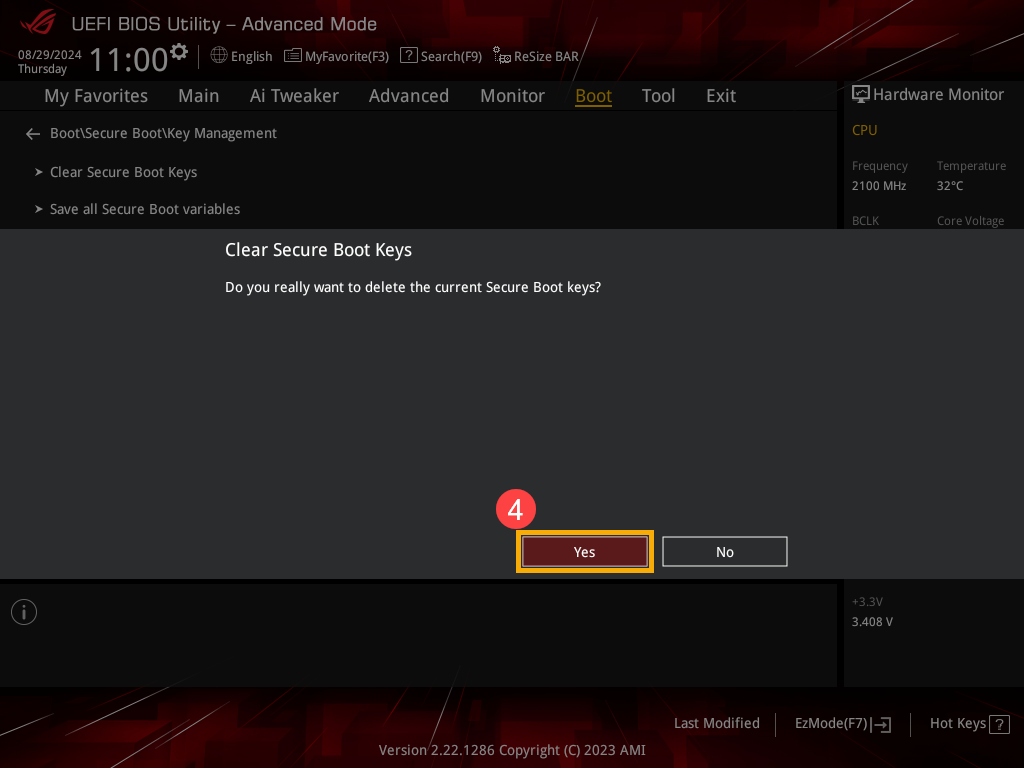Confirm deletion by clicking Yes

[x=585, y=552]
